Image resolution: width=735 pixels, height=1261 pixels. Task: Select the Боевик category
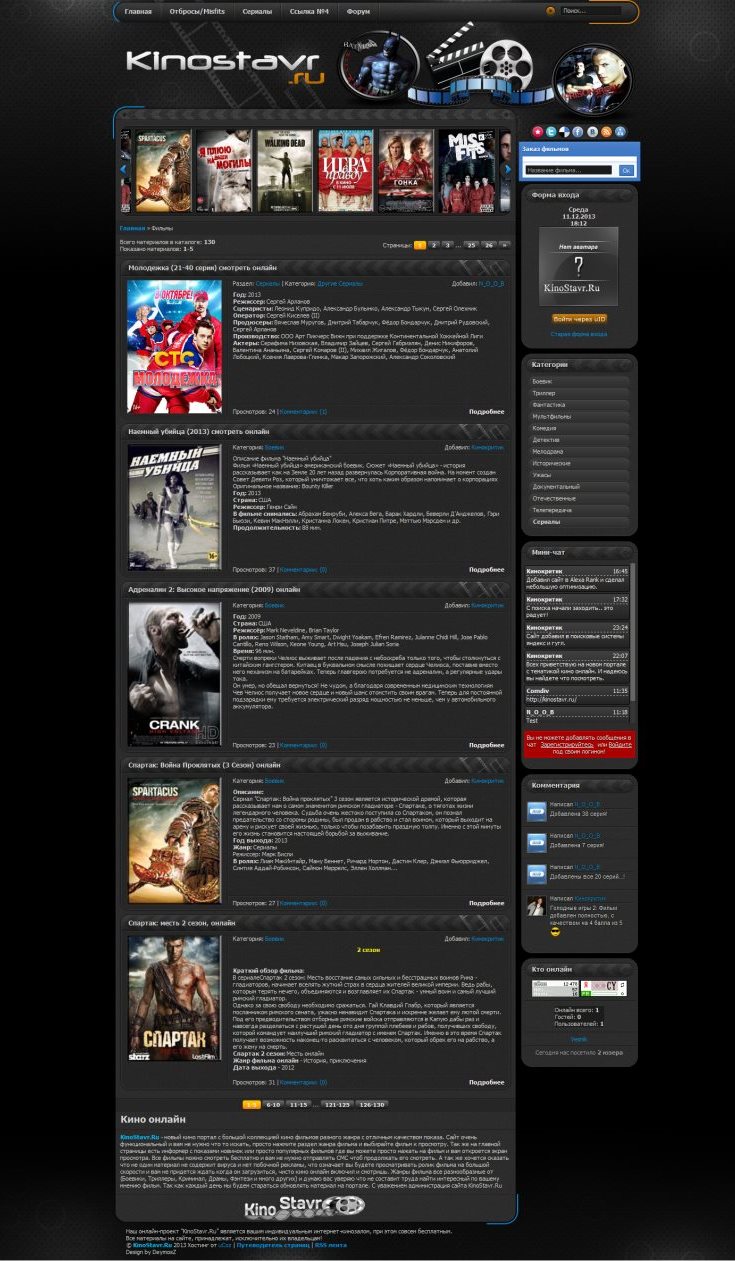pos(578,381)
